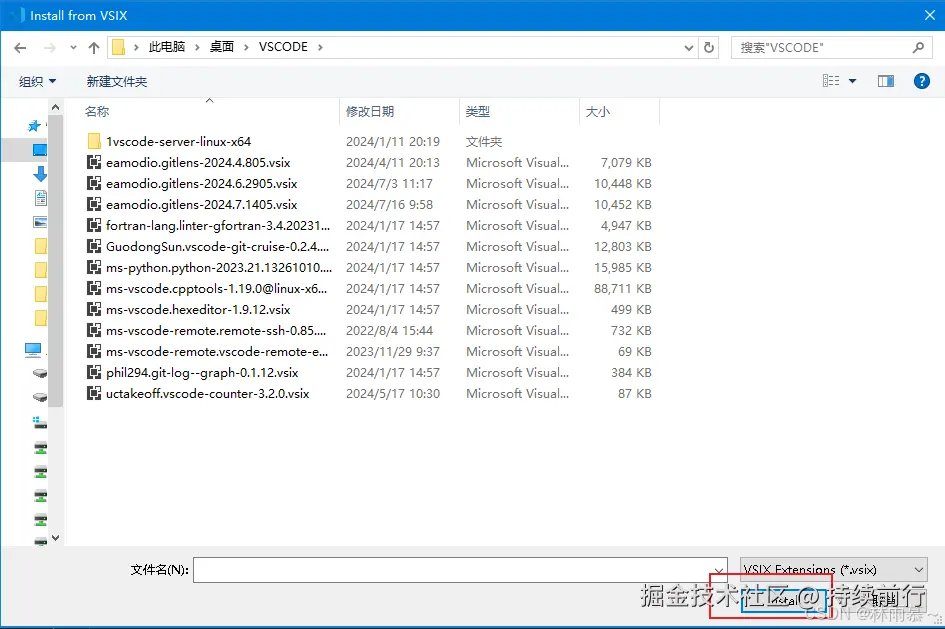The width and height of the screenshot is (945, 629).
Task: Click the 88,711 KB size cell
Action: pos(623,289)
